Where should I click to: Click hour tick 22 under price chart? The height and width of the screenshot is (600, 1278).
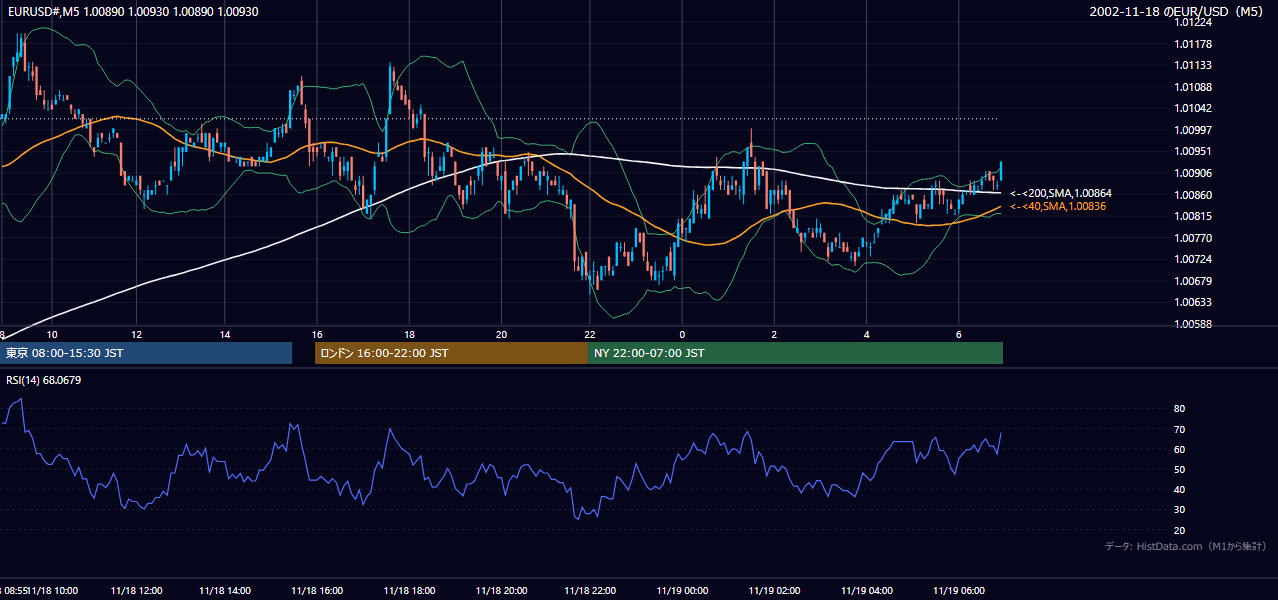[x=591, y=334]
